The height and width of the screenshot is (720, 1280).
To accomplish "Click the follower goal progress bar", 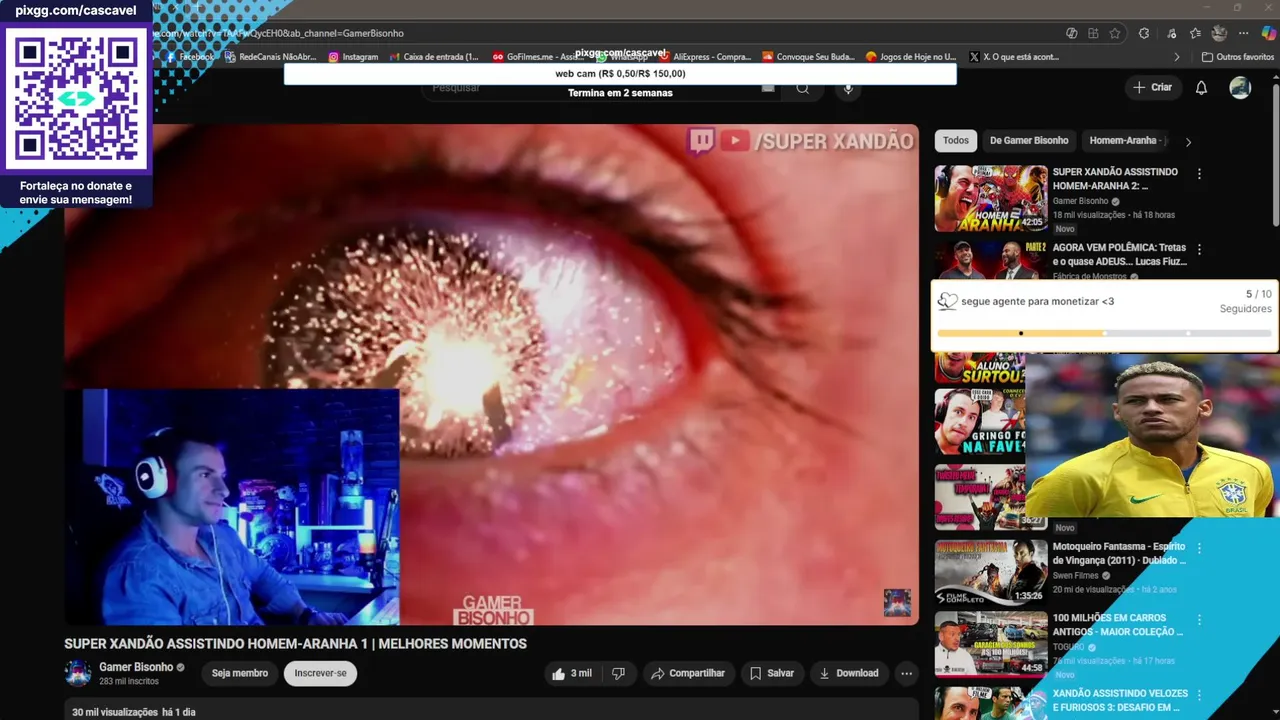I will [1105, 333].
